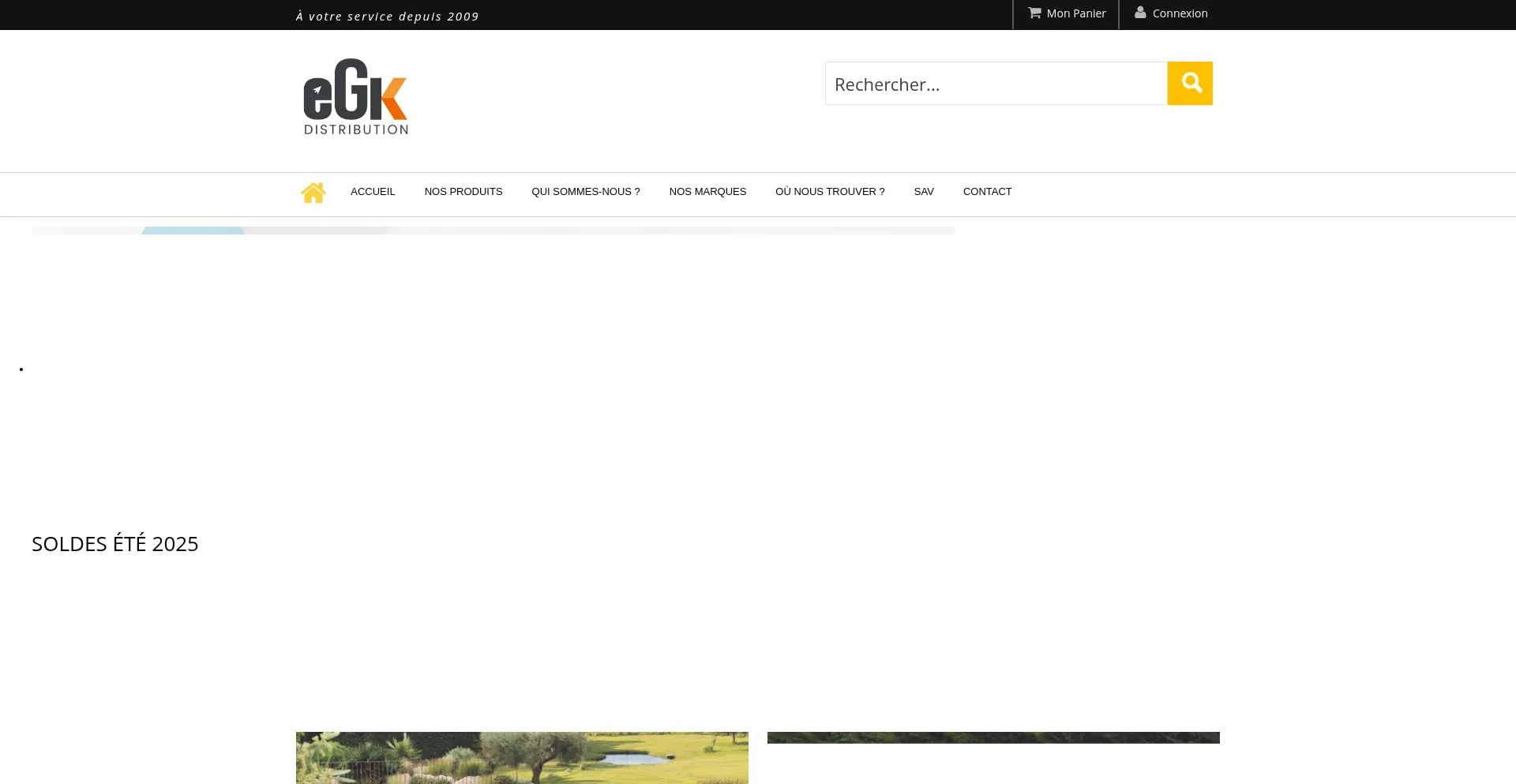Click the shopping cart icon
Viewport: 1516px width, 784px height.
point(1034,13)
